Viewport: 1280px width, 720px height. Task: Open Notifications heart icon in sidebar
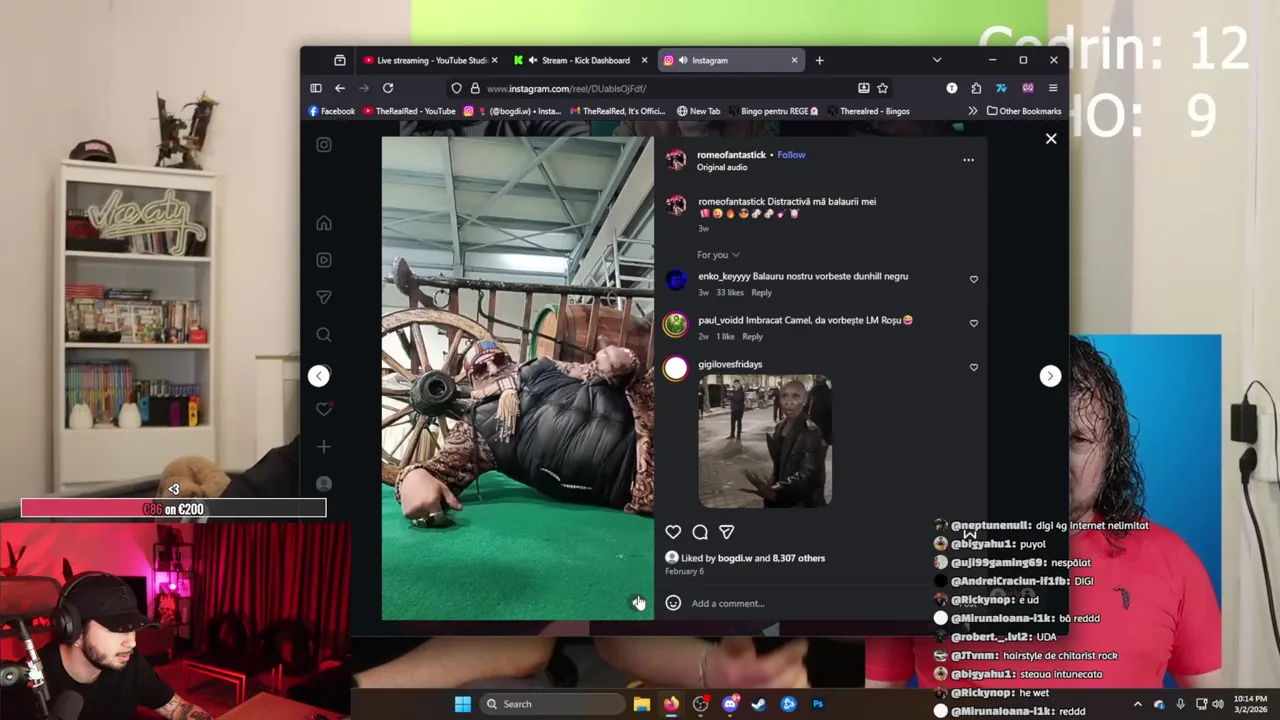coord(324,409)
